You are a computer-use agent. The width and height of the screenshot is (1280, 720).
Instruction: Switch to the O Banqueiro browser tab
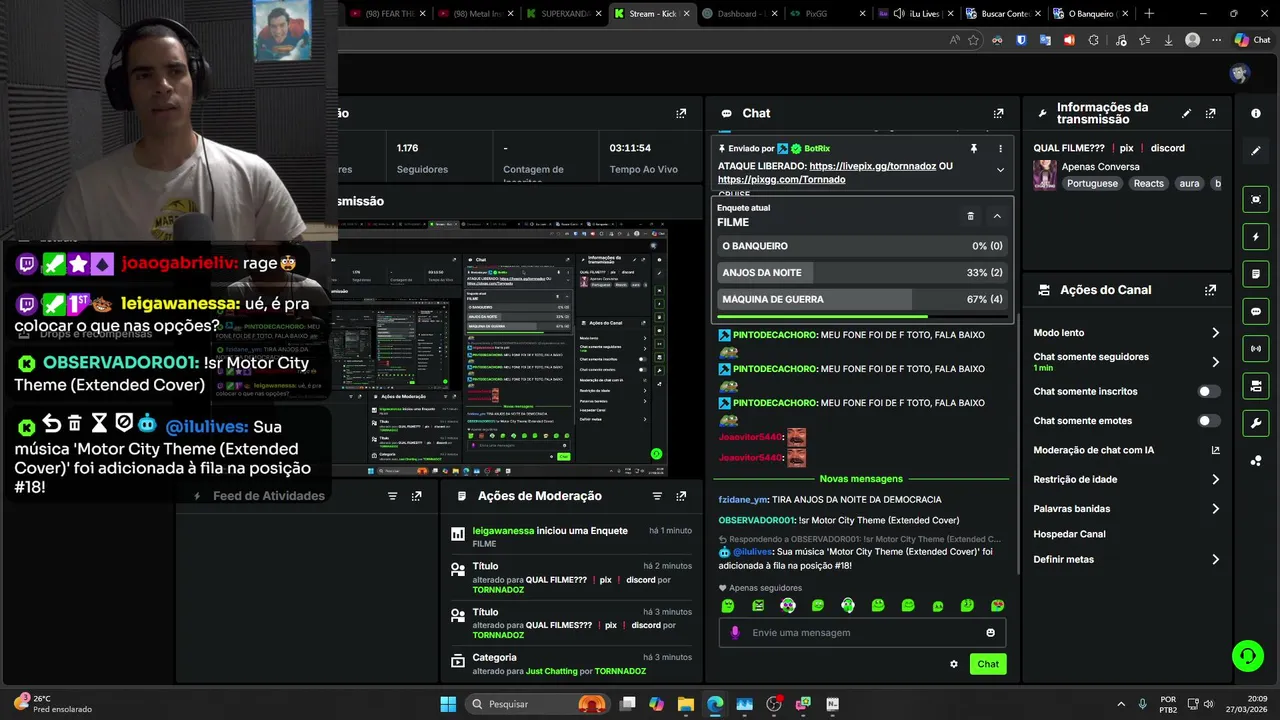[1093, 14]
